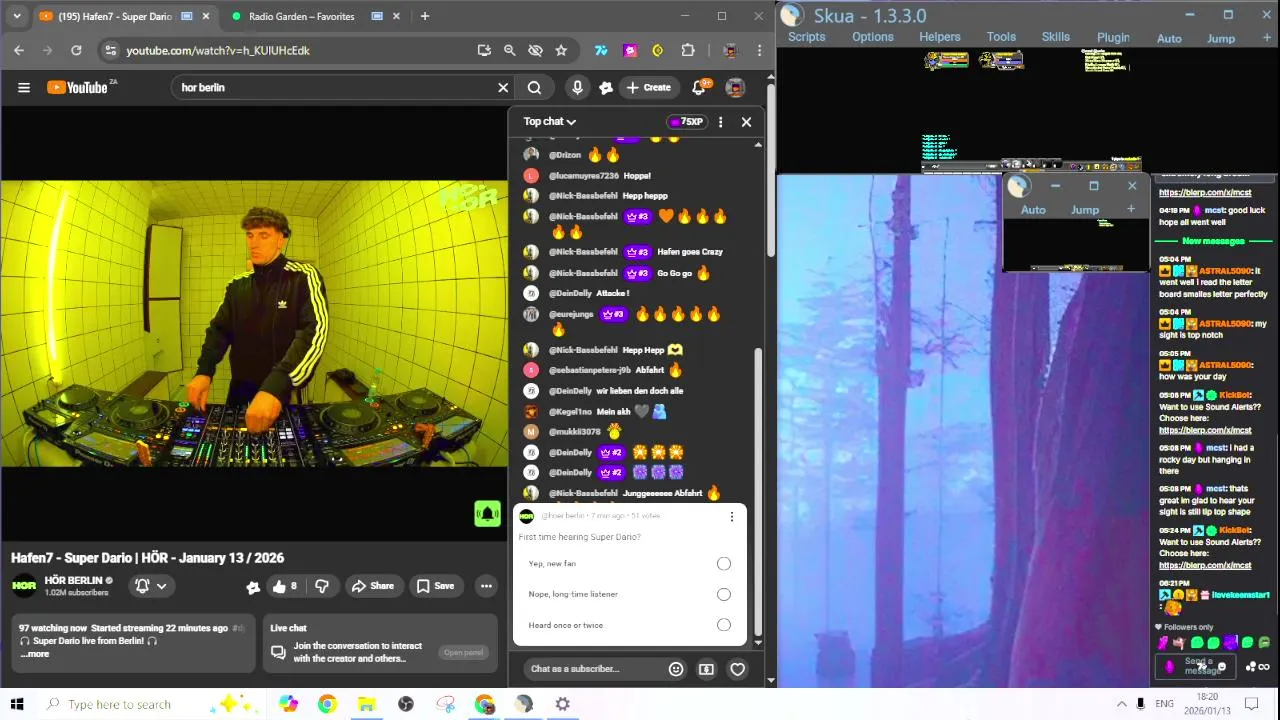Open OBS Studio from the taskbar
Image resolution: width=1280 pixels, height=720 pixels.
pyautogui.click(x=406, y=704)
